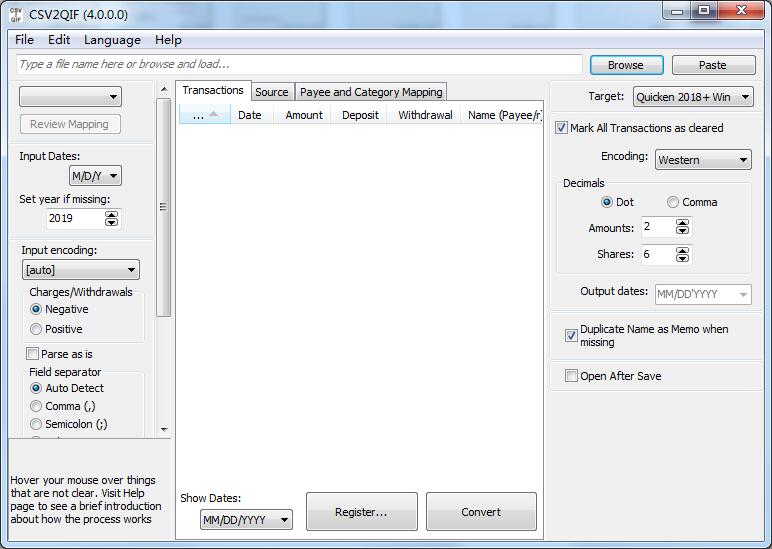The height and width of the screenshot is (549, 772).
Task: Switch to the Source tab
Action: (x=272, y=92)
